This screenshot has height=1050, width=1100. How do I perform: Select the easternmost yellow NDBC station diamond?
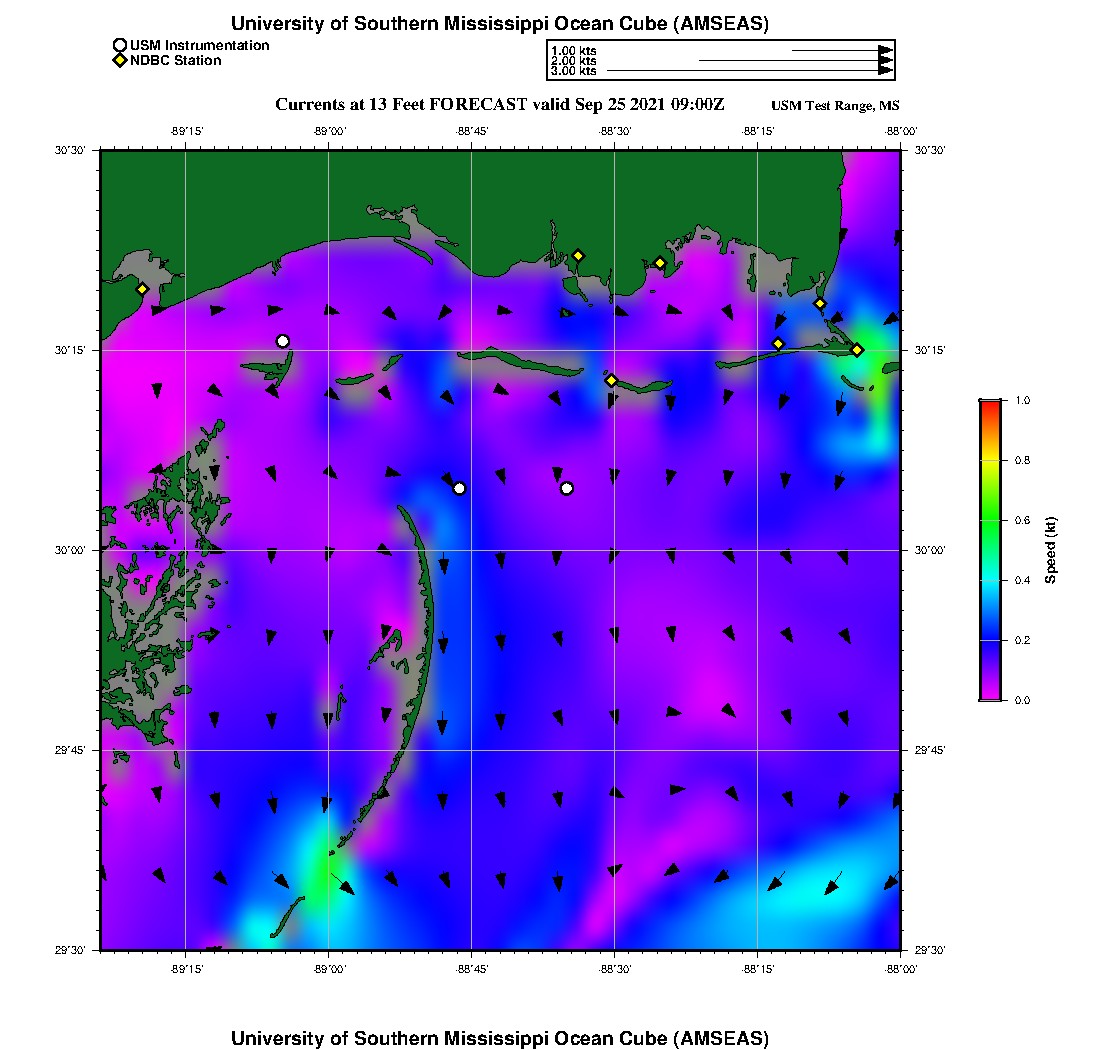(x=857, y=350)
